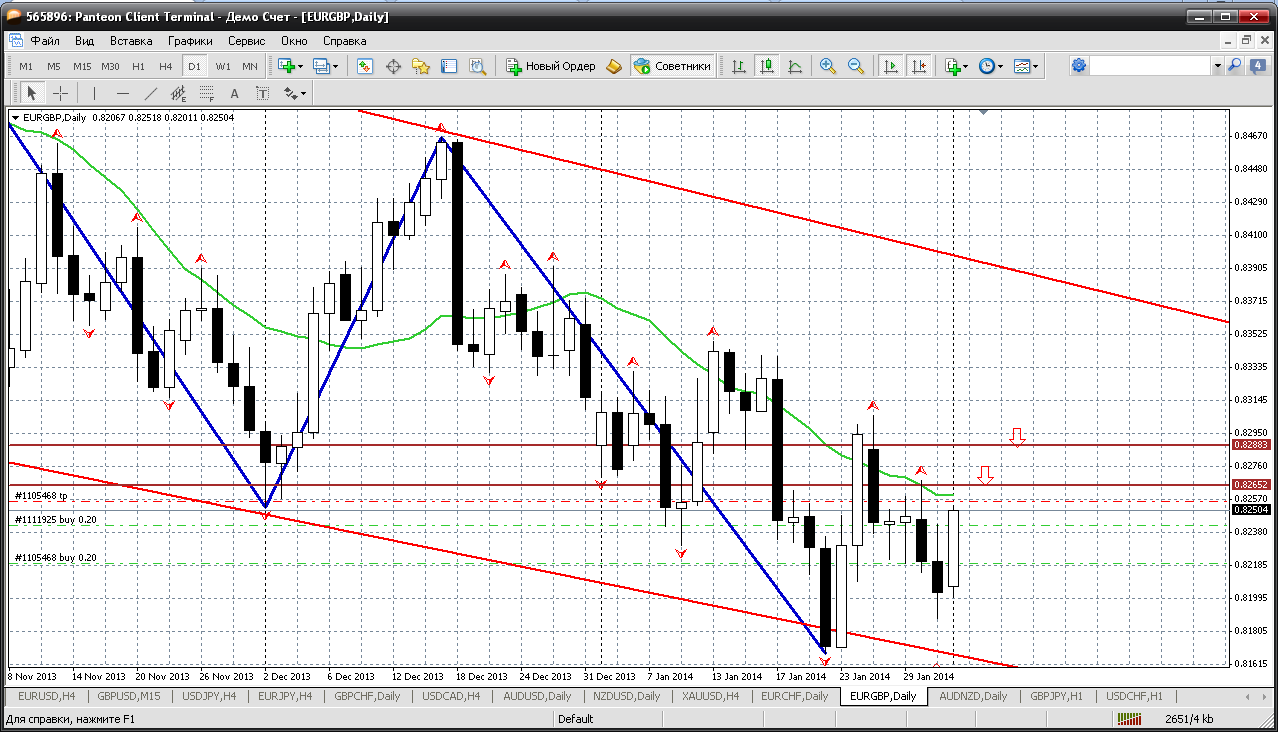The width and height of the screenshot is (1278, 732).
Task: Select the Fibonacci retracement tool
Action: tap(207, 93)
